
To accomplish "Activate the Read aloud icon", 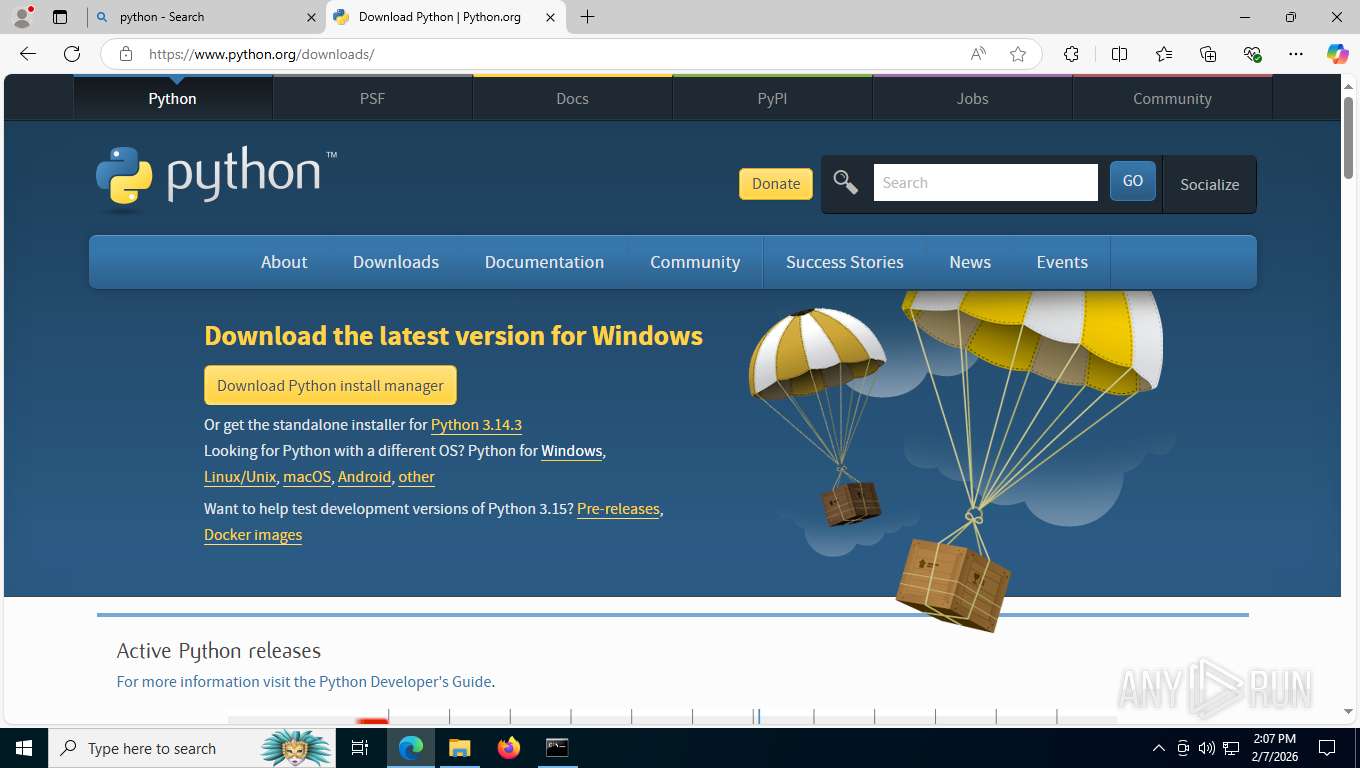I will coord(978,54).
